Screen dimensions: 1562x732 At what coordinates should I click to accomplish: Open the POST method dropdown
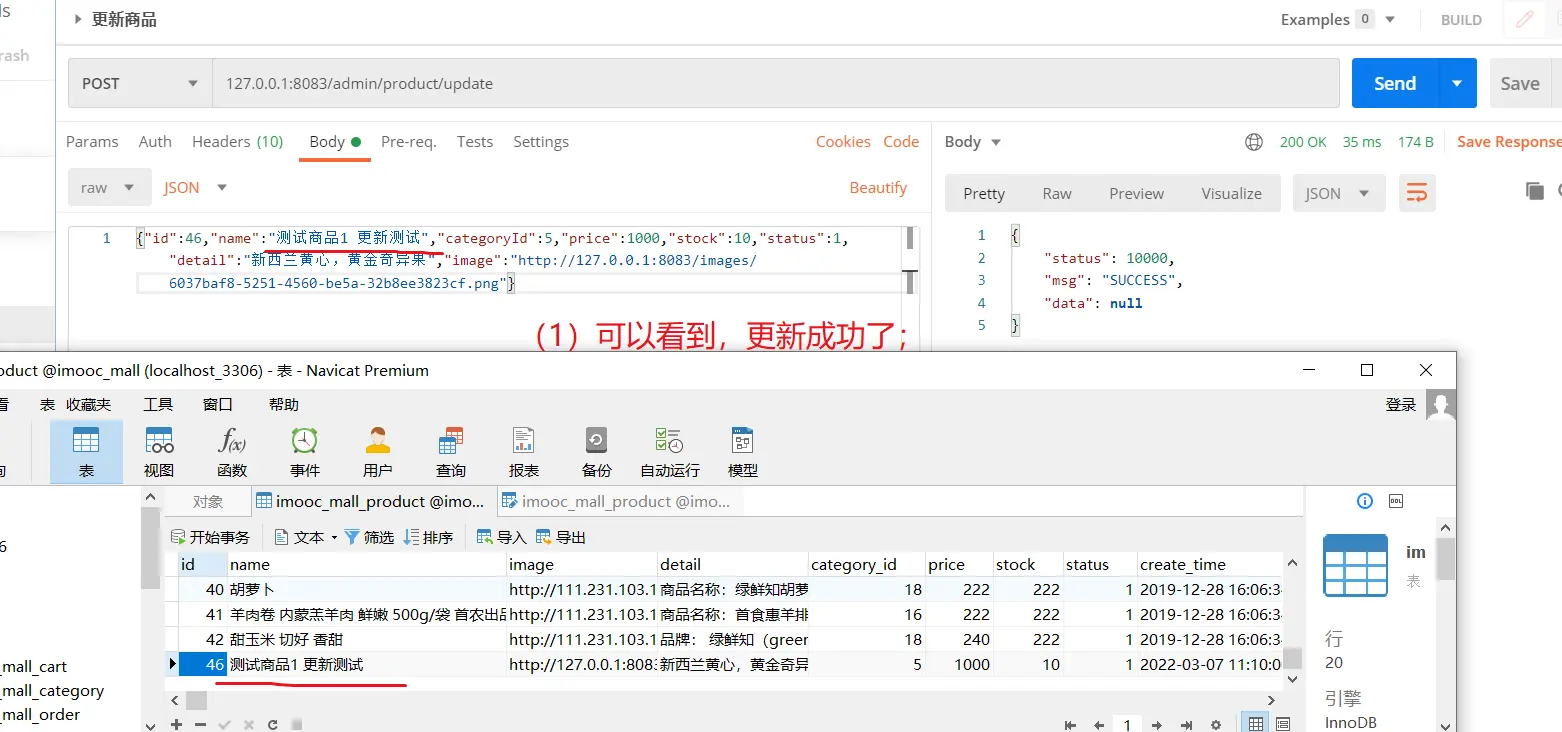pos(140,84)
